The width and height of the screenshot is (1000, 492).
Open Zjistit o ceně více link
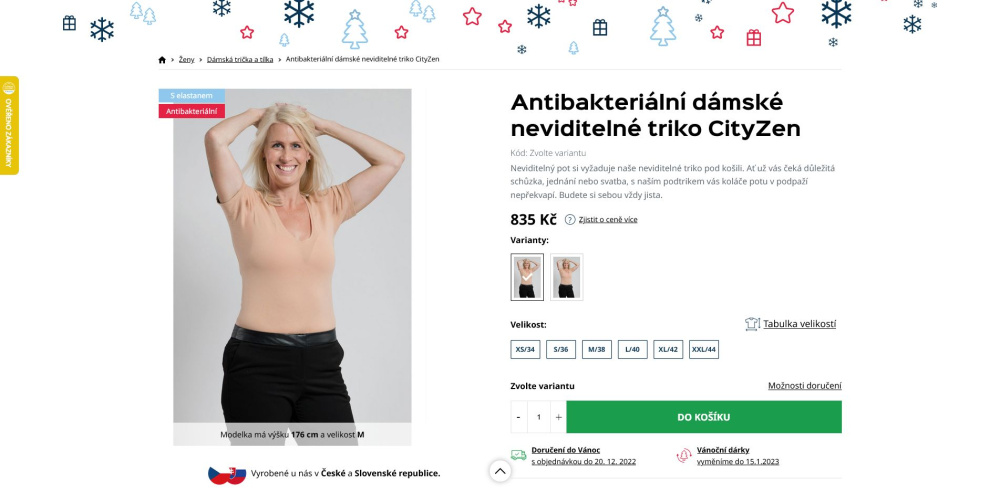608,220
